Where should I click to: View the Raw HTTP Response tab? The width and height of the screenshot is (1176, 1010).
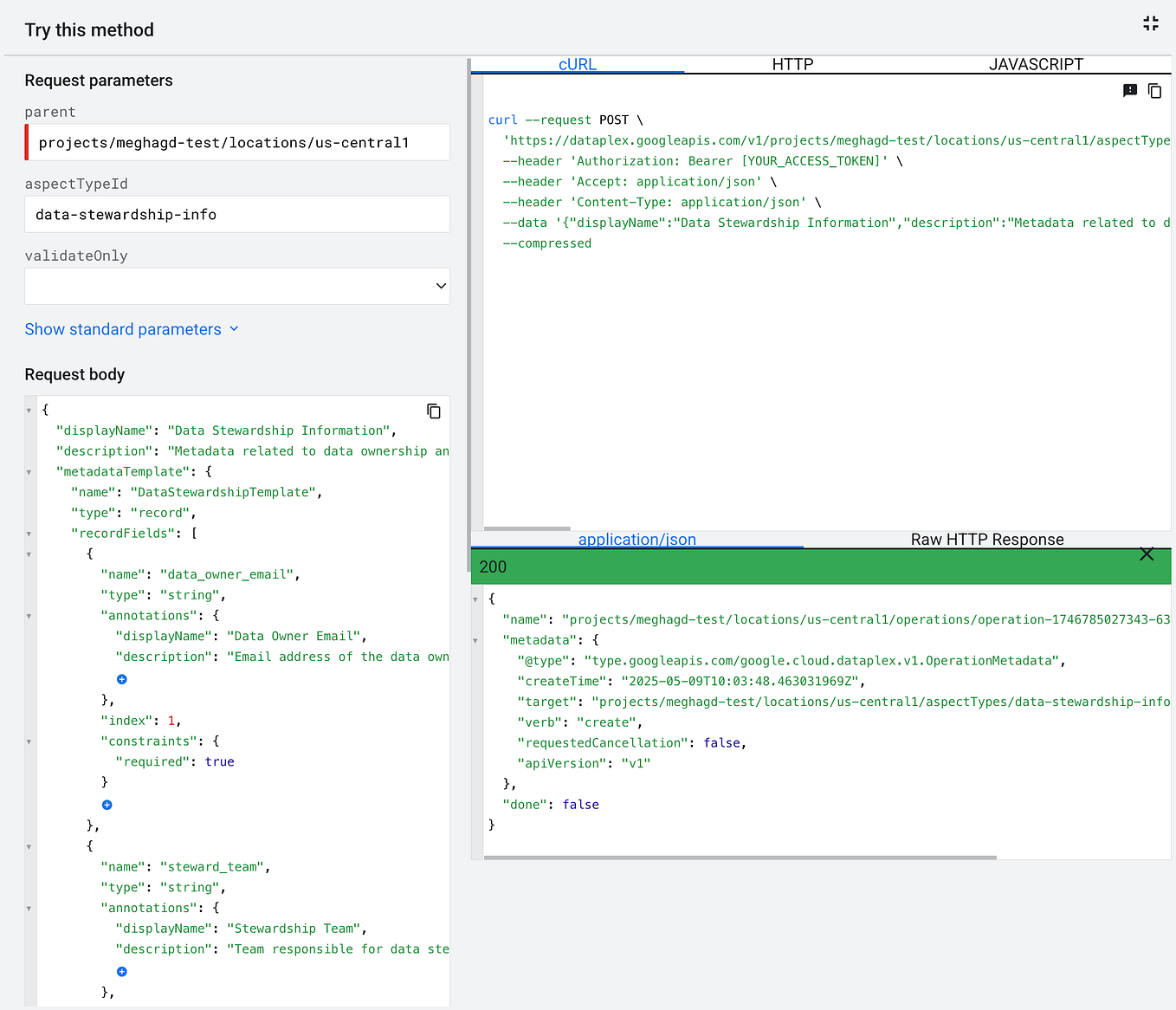point(986,539)
